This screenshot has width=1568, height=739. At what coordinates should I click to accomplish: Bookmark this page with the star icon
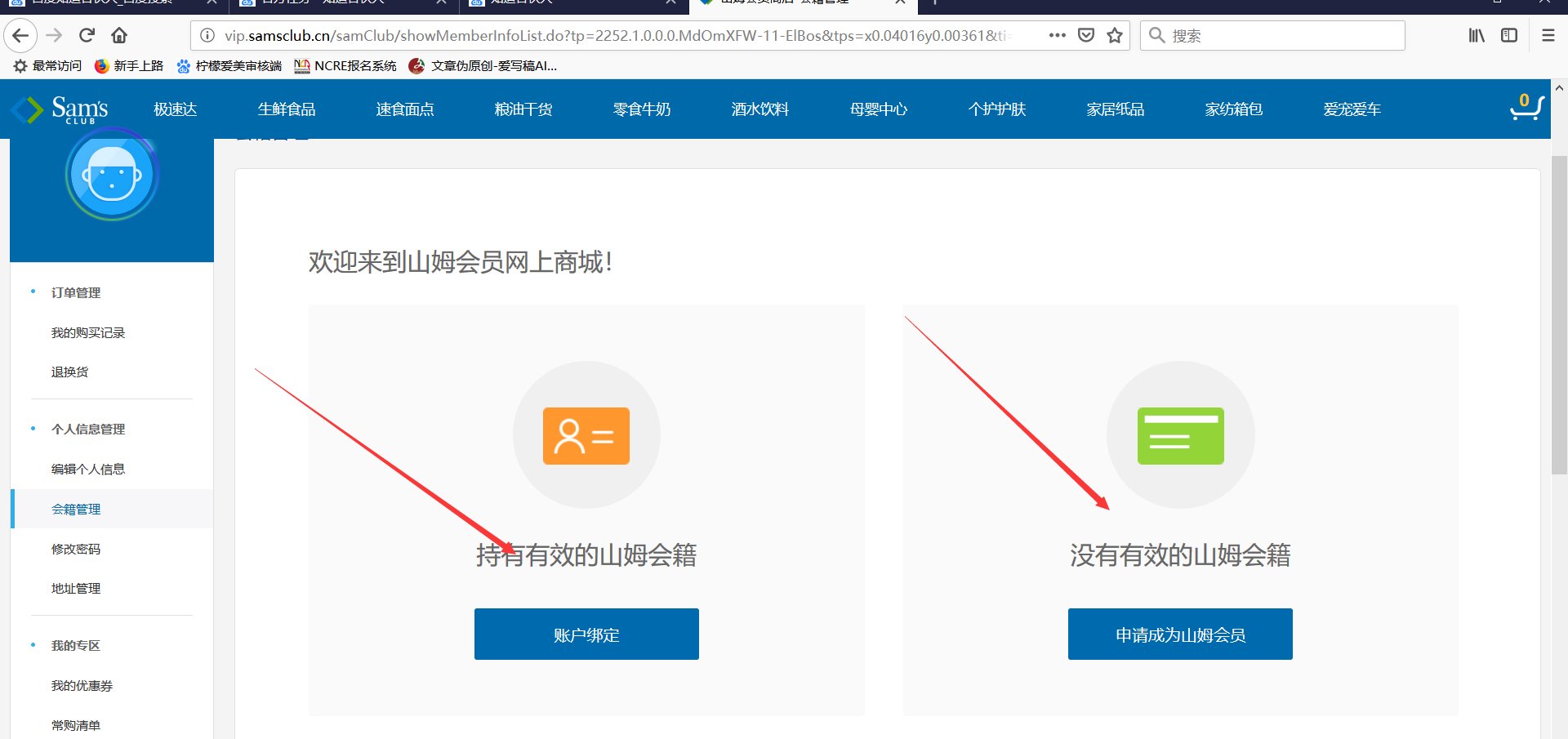(x=1114, y=35)
